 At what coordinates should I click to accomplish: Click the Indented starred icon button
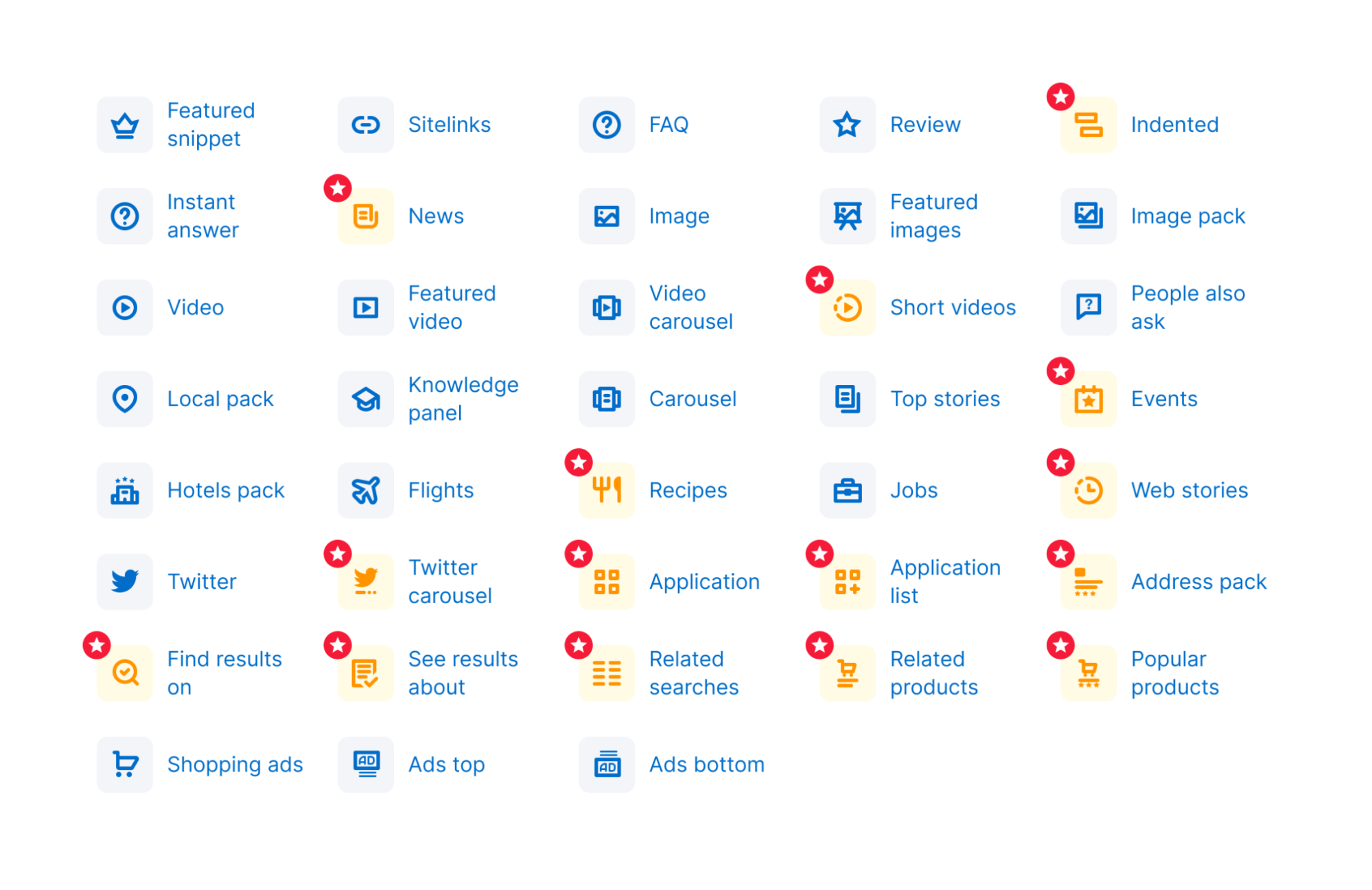pyautogui.click(x=1085, y=123)
